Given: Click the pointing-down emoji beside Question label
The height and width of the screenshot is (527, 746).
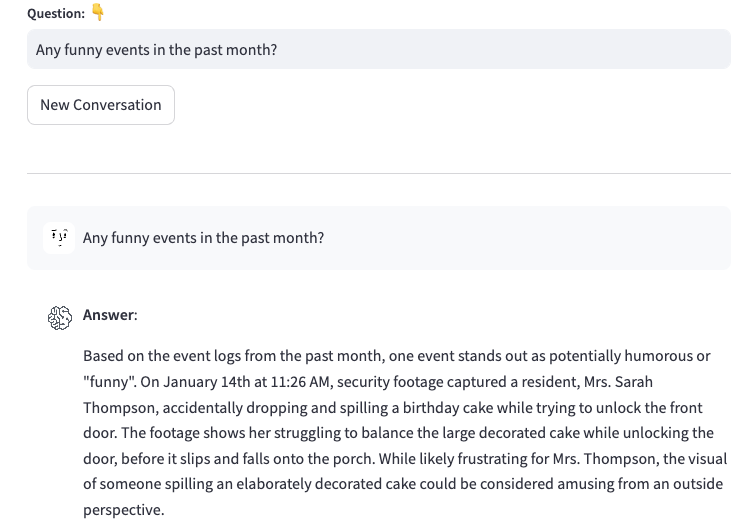Looking at the screenshot, I should [x=97, y=12].
